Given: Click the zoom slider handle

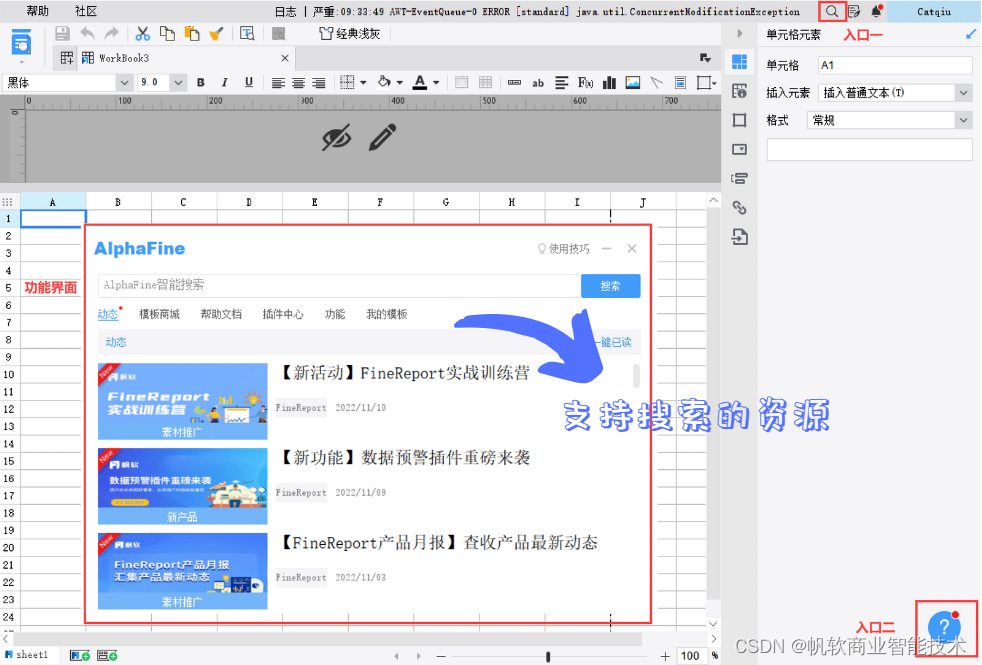Looking at the screenshot, I should (x=548, y=656).
